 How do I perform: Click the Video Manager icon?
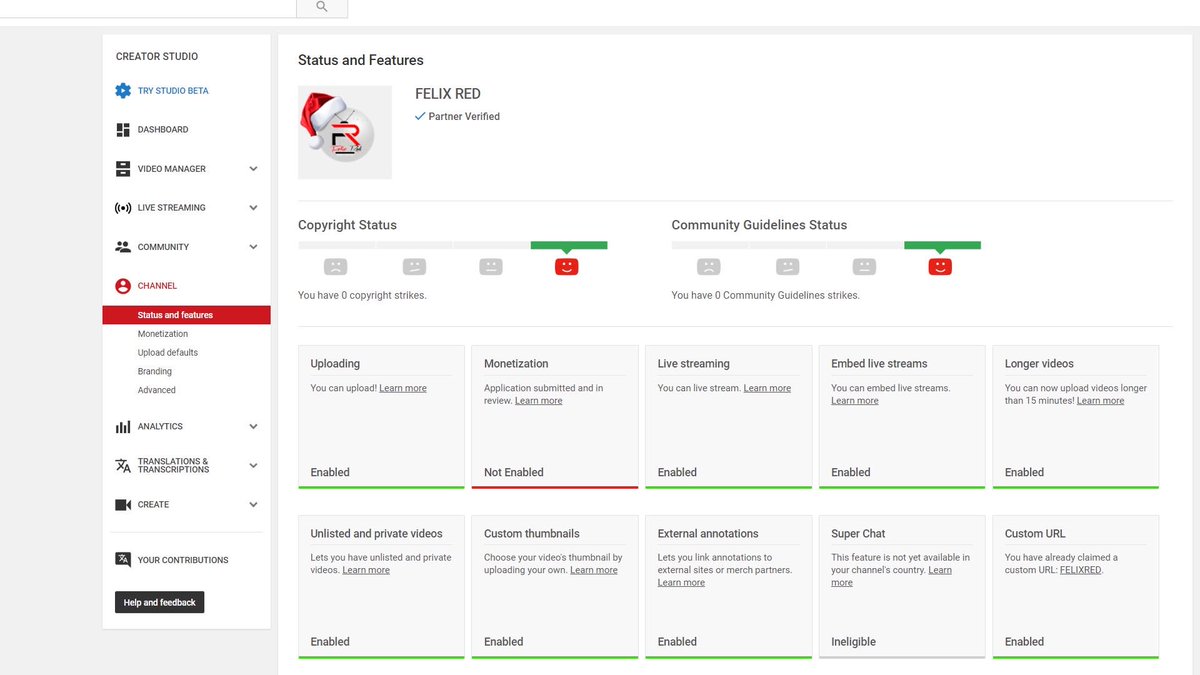tap(123, 169)
